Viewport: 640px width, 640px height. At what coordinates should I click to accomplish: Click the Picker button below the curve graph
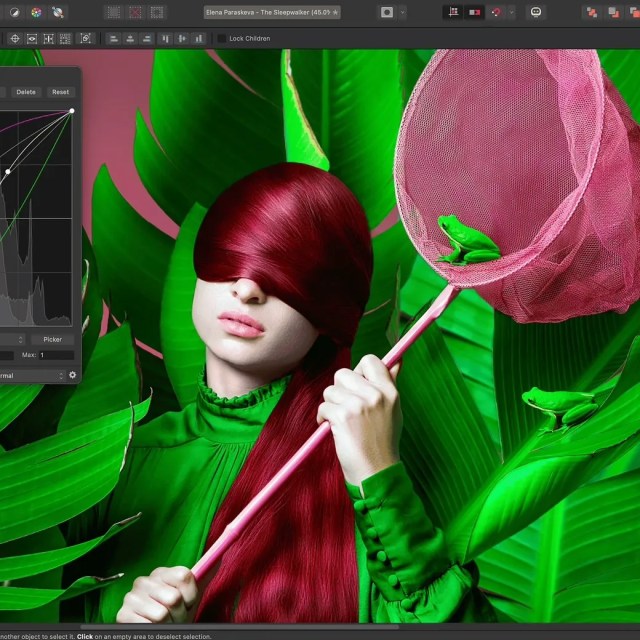[x=53, y=340]
